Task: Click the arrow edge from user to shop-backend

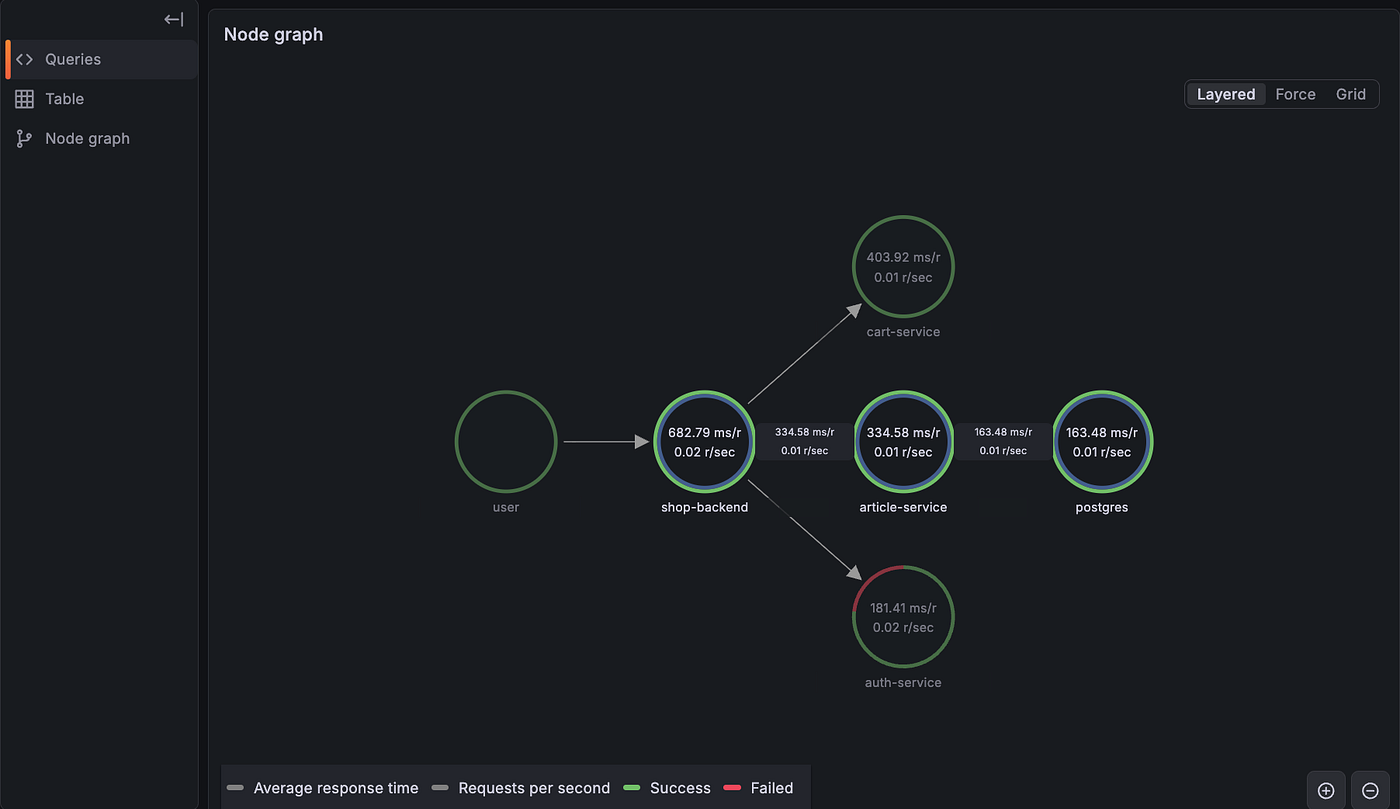Action: click(606, 441)
